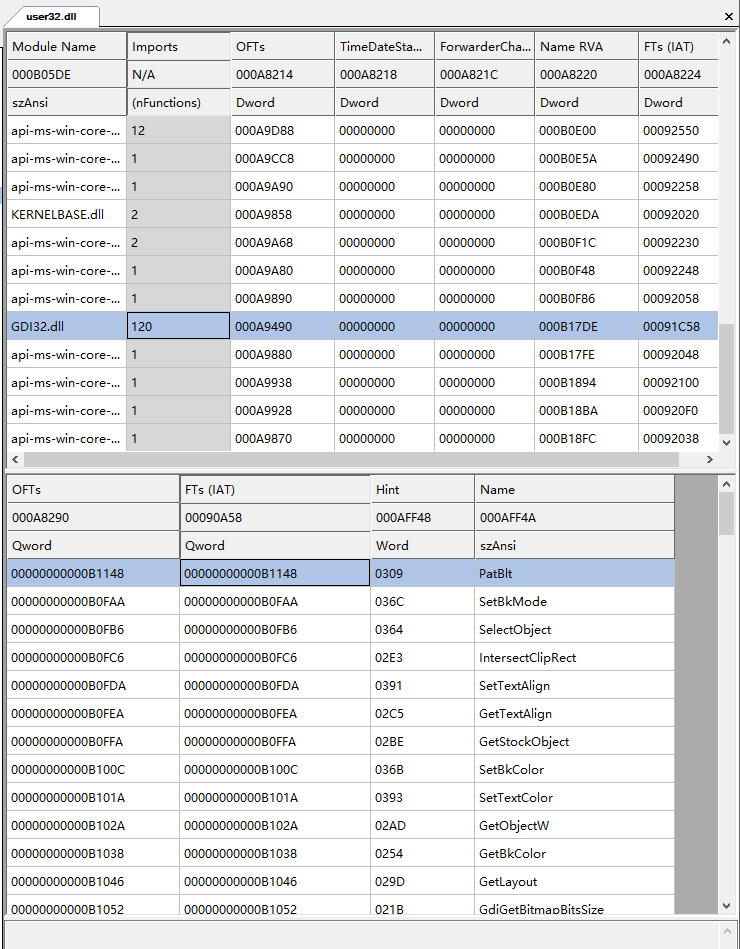Click the left arrow of horizontal scrollbar

click(x=16, y=459)
